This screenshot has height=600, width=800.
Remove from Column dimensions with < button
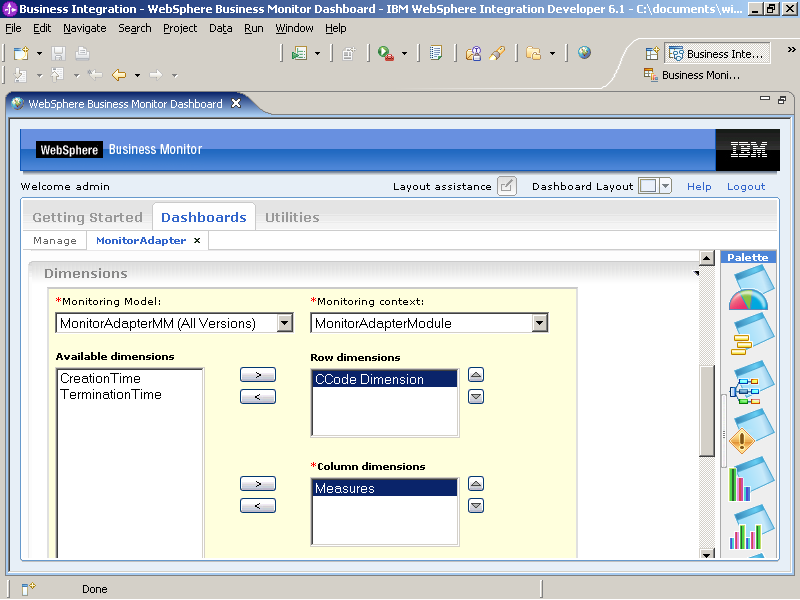(x=258, y=506)
